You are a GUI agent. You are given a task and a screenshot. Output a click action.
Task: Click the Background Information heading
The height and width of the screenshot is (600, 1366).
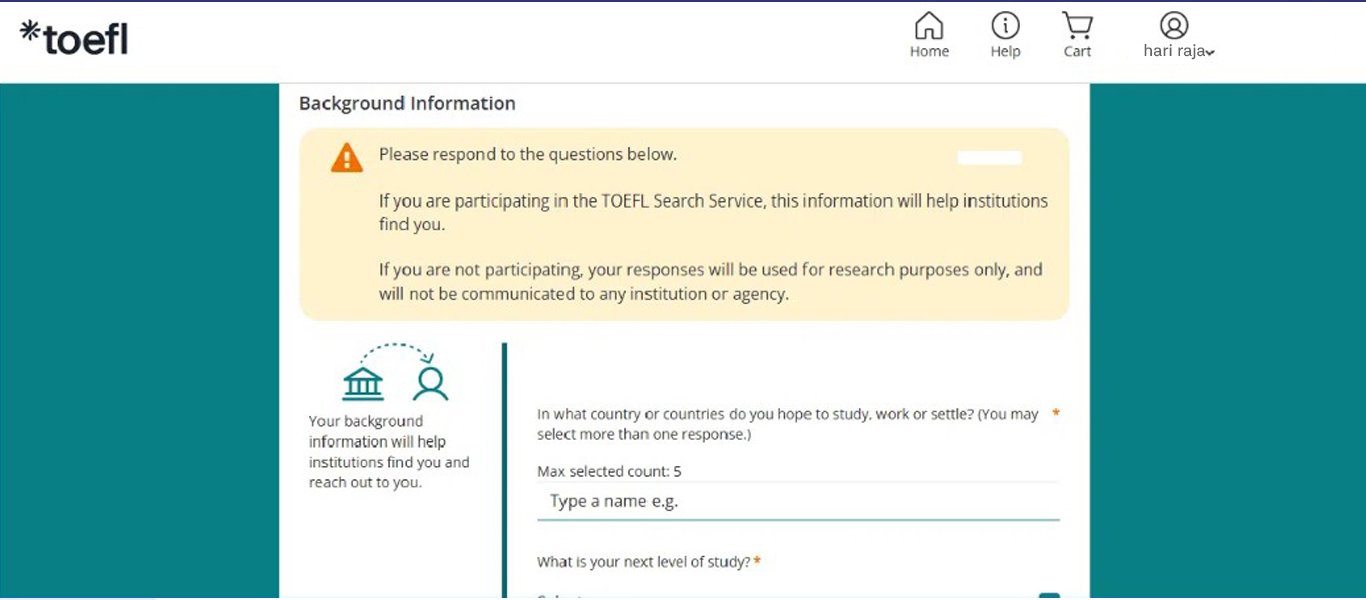pyautogui.click(x=407, y=103)
